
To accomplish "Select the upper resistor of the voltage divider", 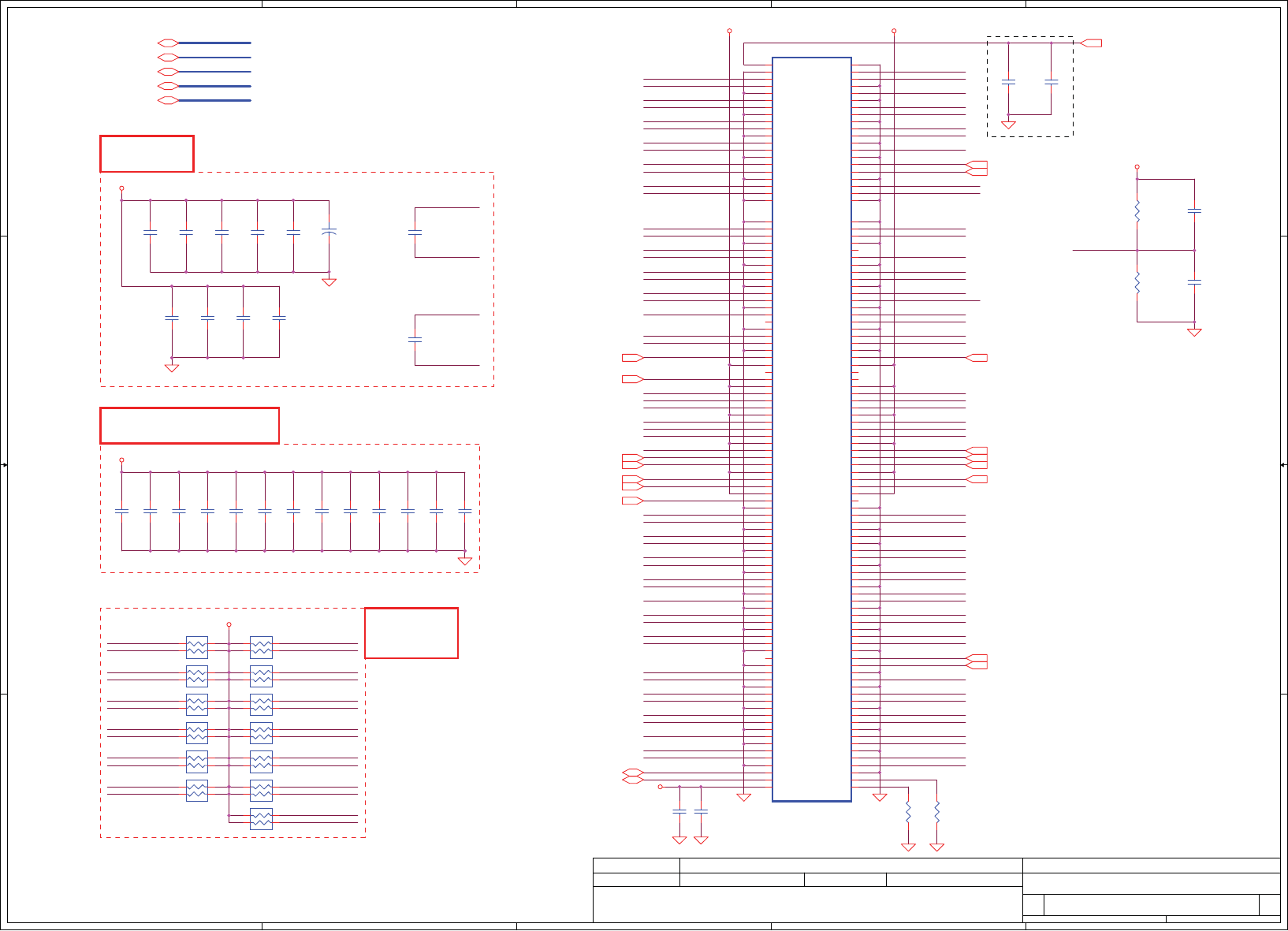I will point(1137,211).
